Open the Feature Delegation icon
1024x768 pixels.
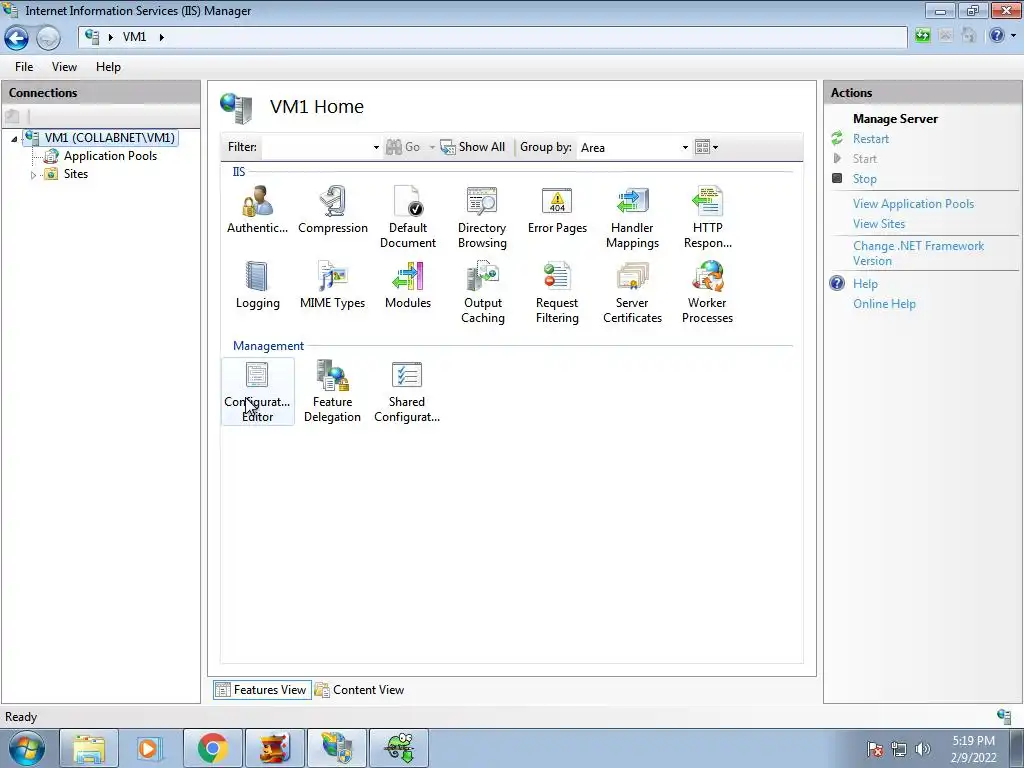(332, 392)
